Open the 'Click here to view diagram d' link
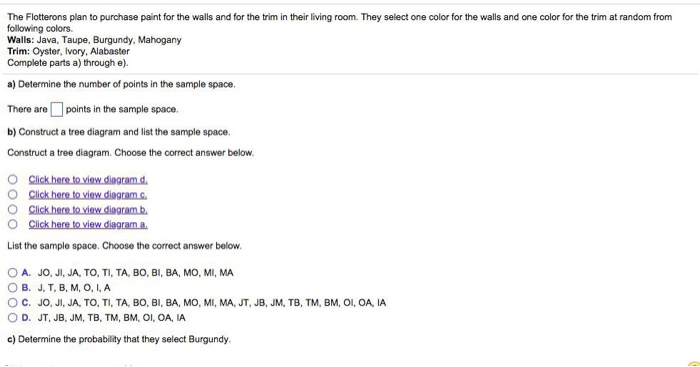 (x=88, y=179)
